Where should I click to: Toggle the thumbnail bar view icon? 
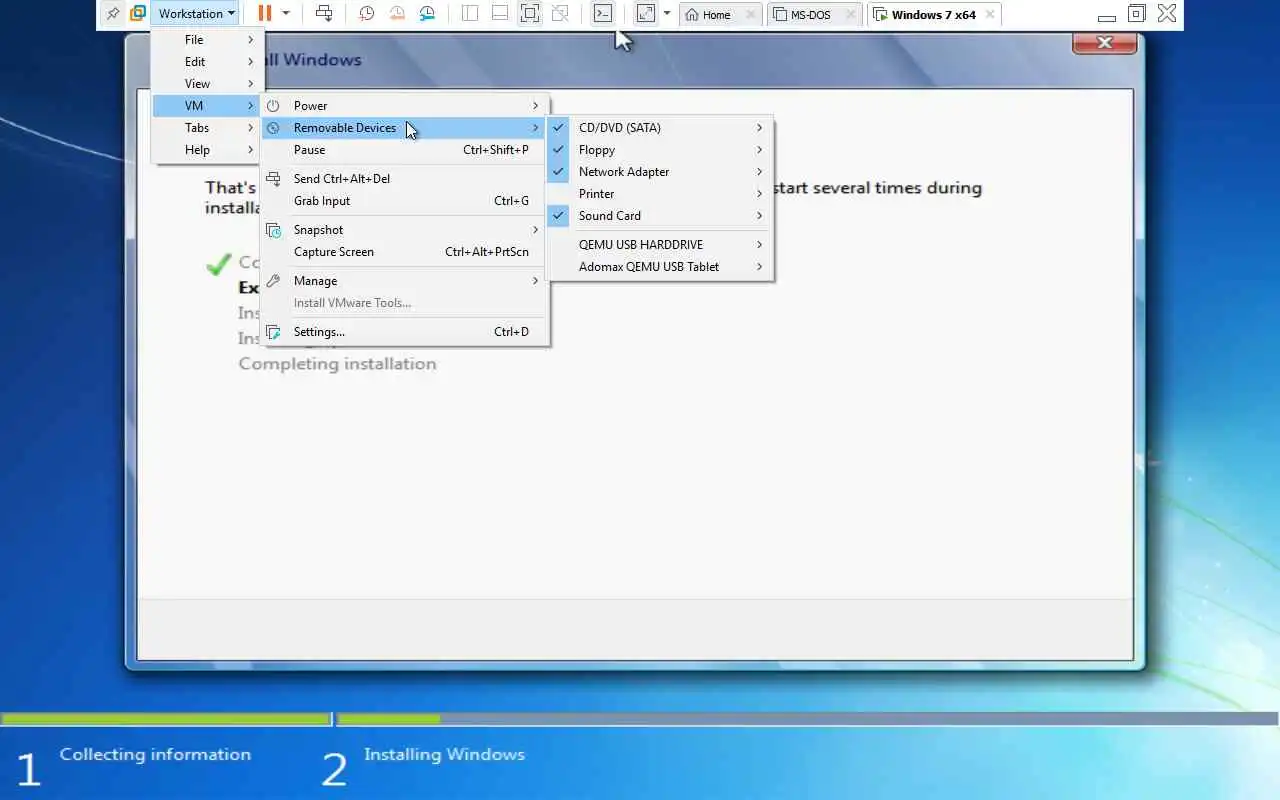pyautogui.click(x=500, y=14)
